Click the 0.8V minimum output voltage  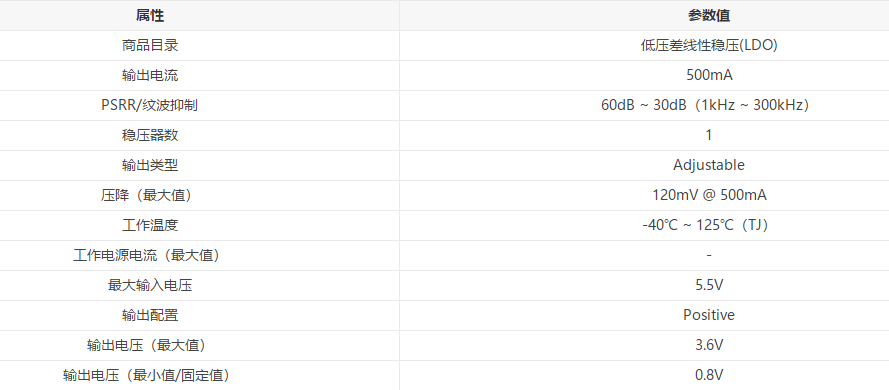pyautogui.click(x=709, y=376)
